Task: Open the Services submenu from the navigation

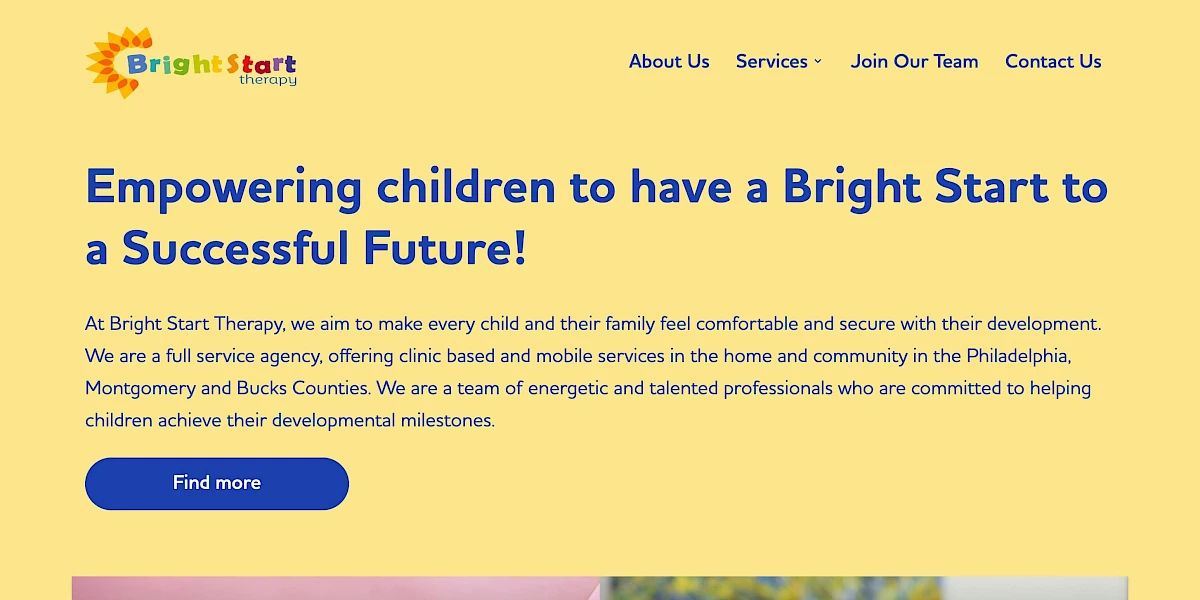Action: click(779, 62)
